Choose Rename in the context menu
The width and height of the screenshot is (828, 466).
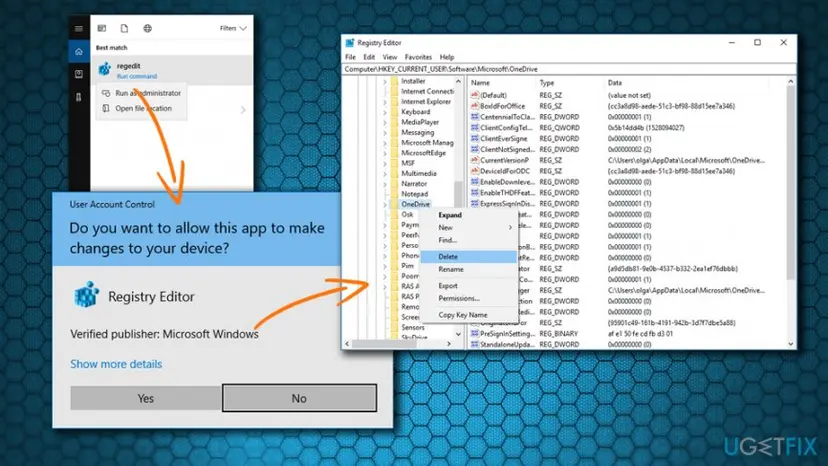[x=468, y=269]
